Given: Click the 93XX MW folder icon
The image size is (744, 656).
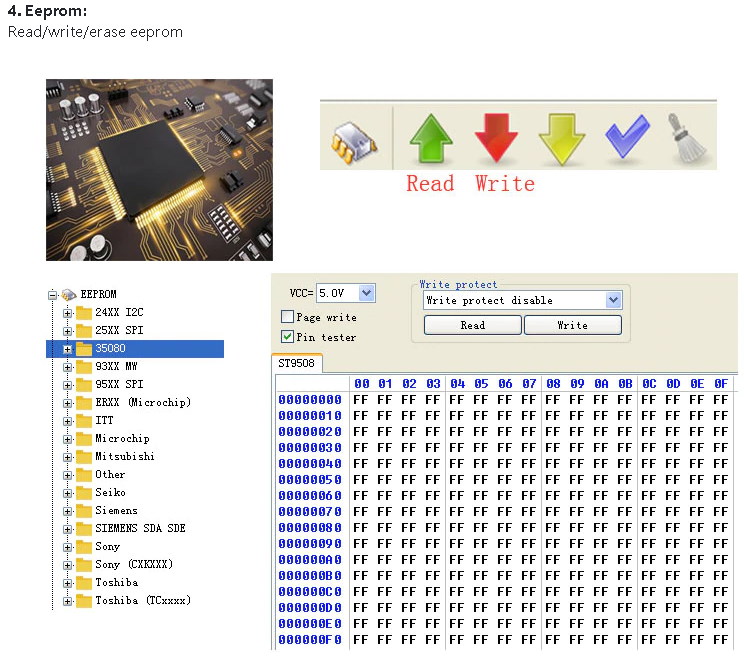Looking at the screenshot, I should (x=84, y=367).
